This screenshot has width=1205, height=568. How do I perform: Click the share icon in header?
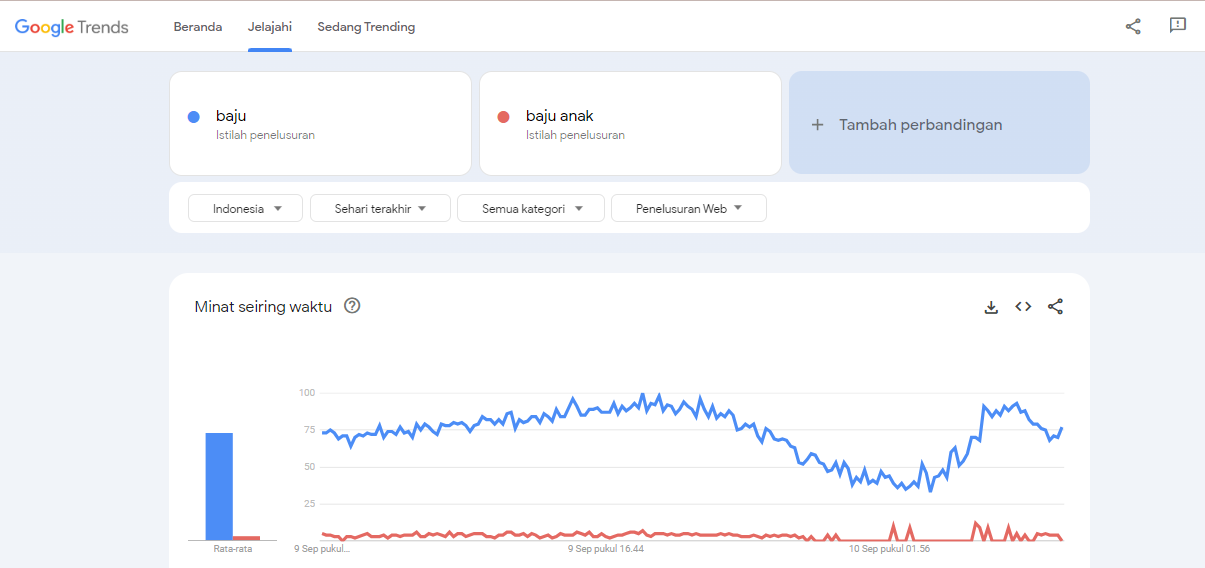(x=1133, y=27)
